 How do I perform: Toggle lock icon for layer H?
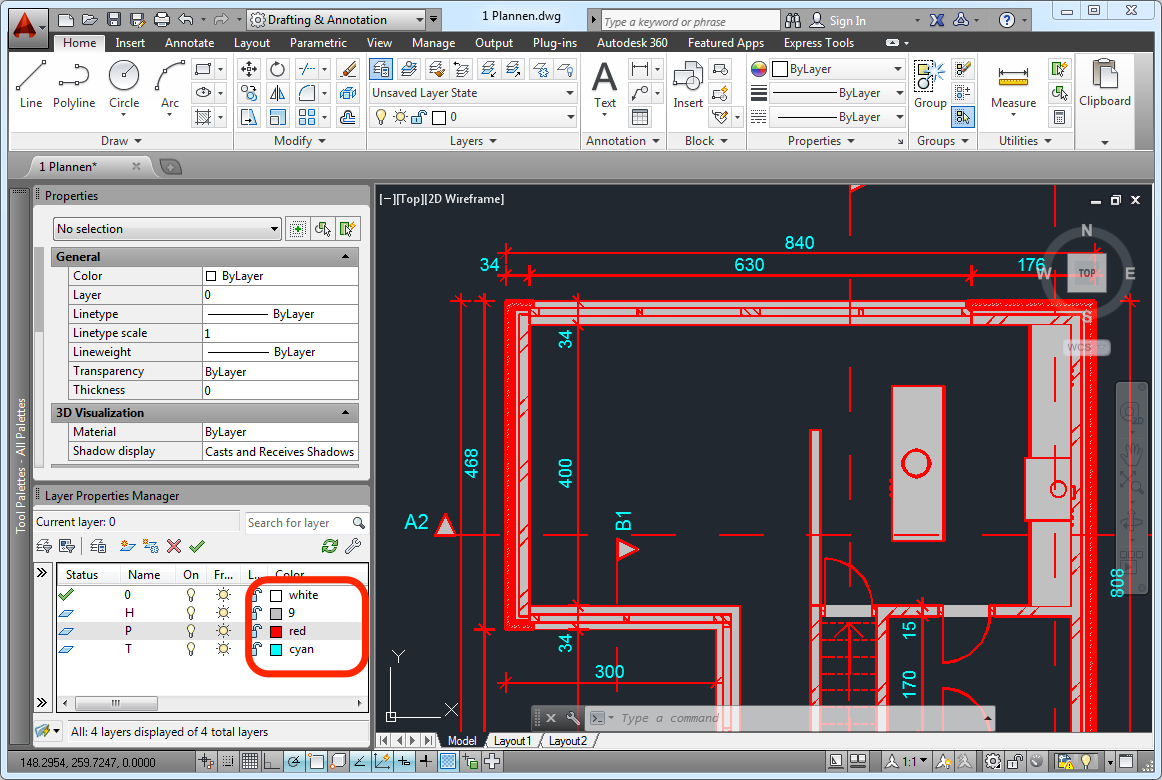click(256, 613)
